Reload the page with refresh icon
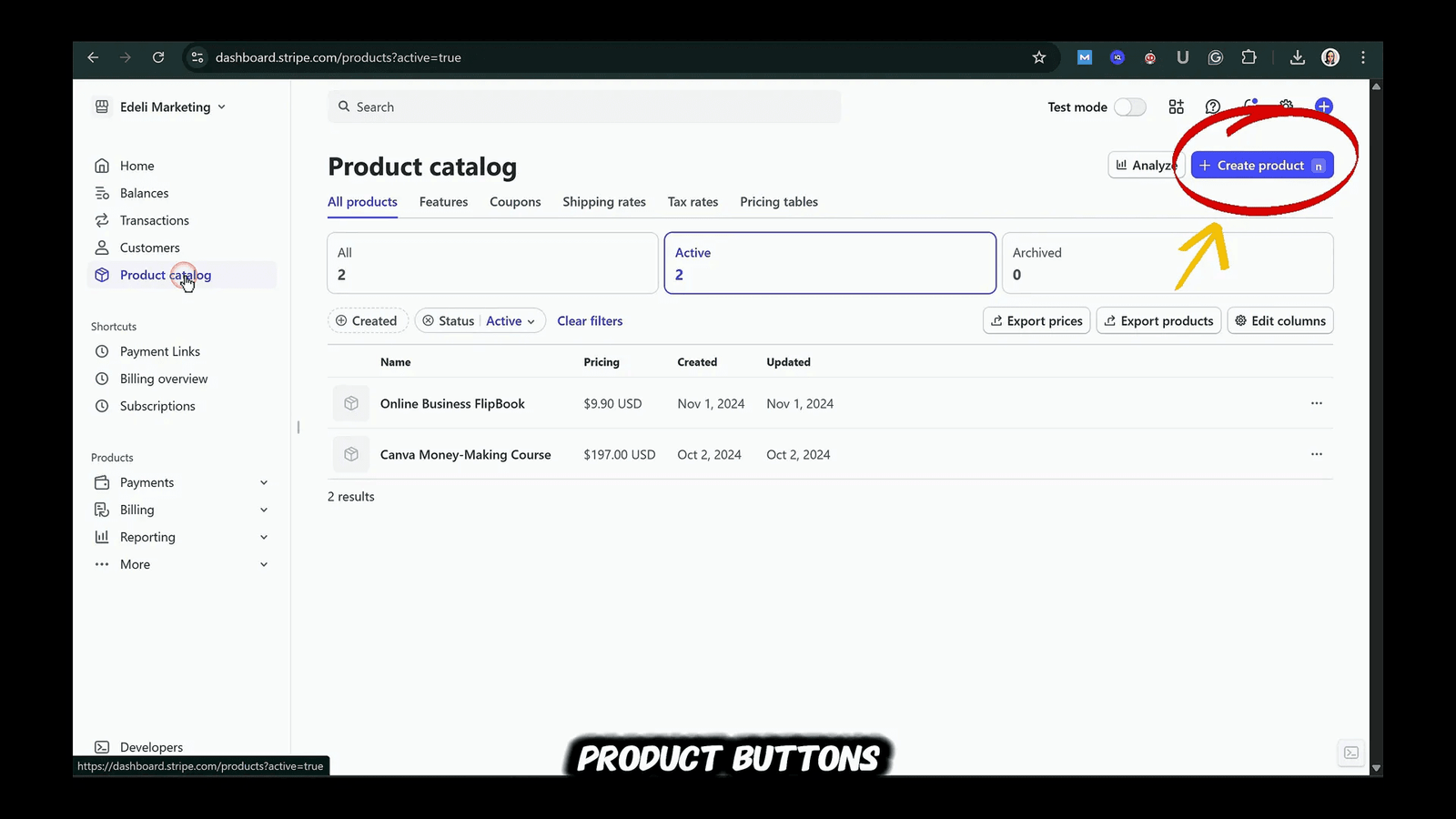The height and width of the screenshot is (819, 1456). click(x=158, y=57)
